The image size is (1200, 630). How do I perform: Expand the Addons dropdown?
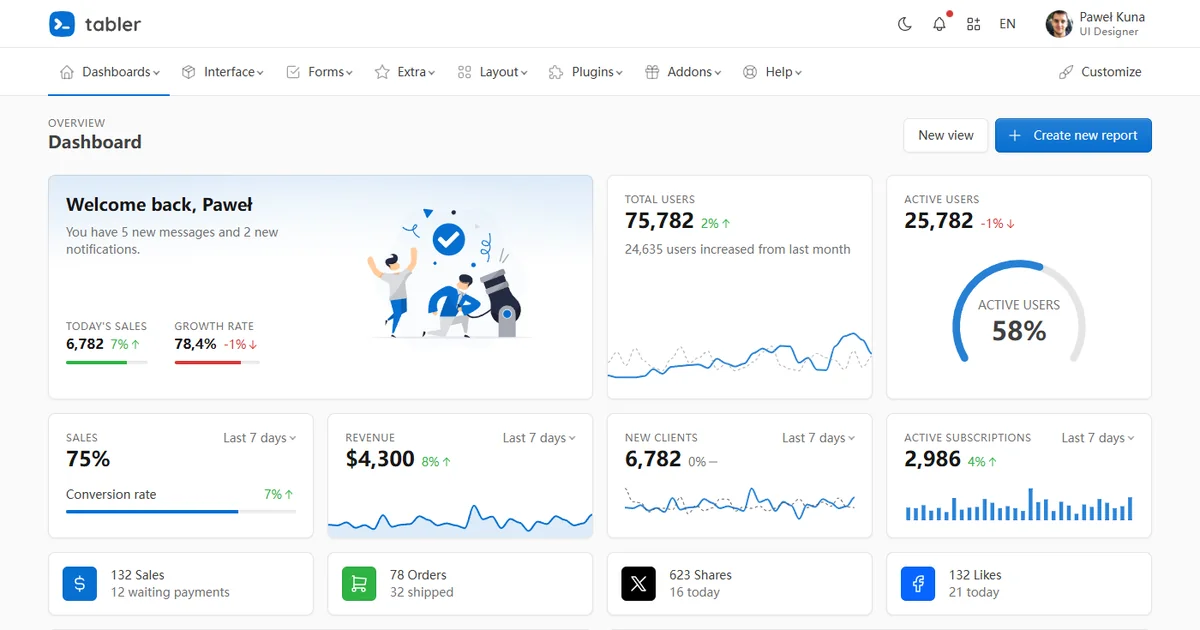tap(682, 72)
